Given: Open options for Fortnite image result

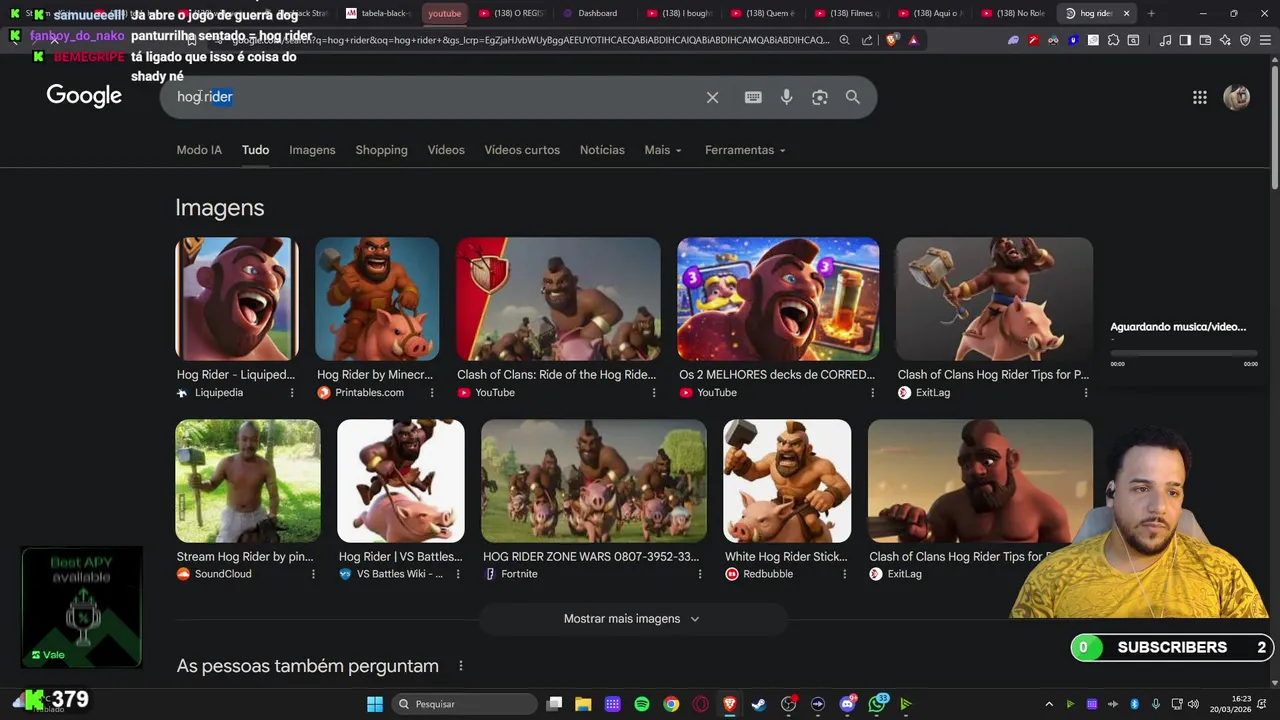Looking at the screenshot, I should (700, 574).
